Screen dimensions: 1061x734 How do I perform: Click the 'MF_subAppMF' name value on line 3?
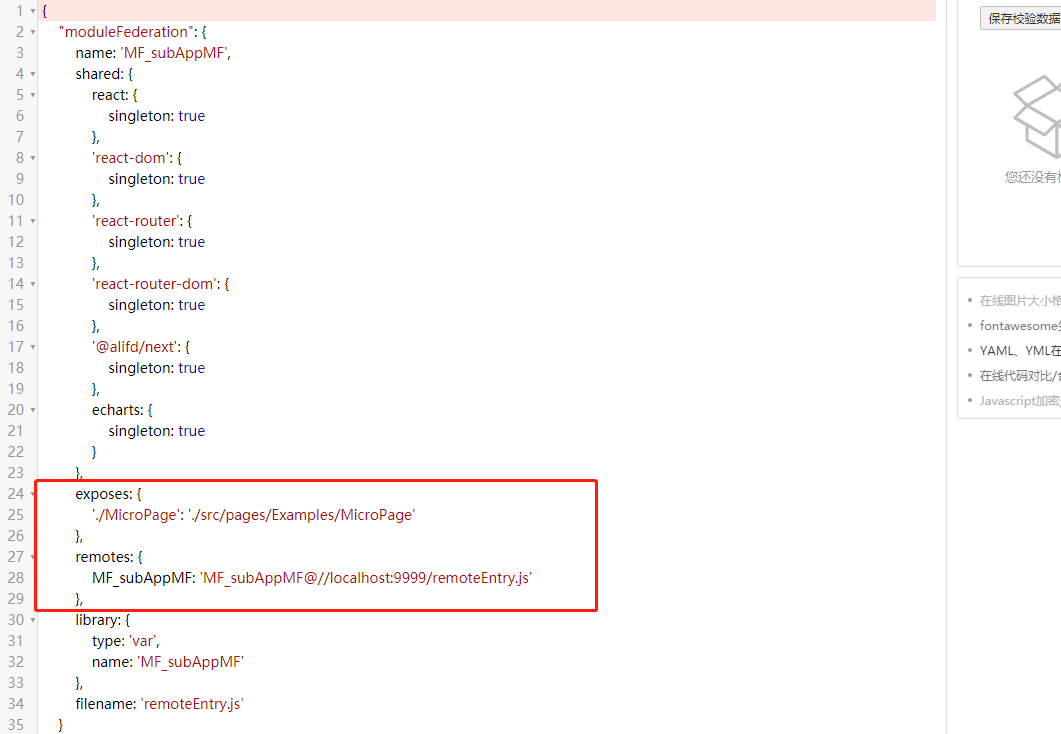pos(175,53)
